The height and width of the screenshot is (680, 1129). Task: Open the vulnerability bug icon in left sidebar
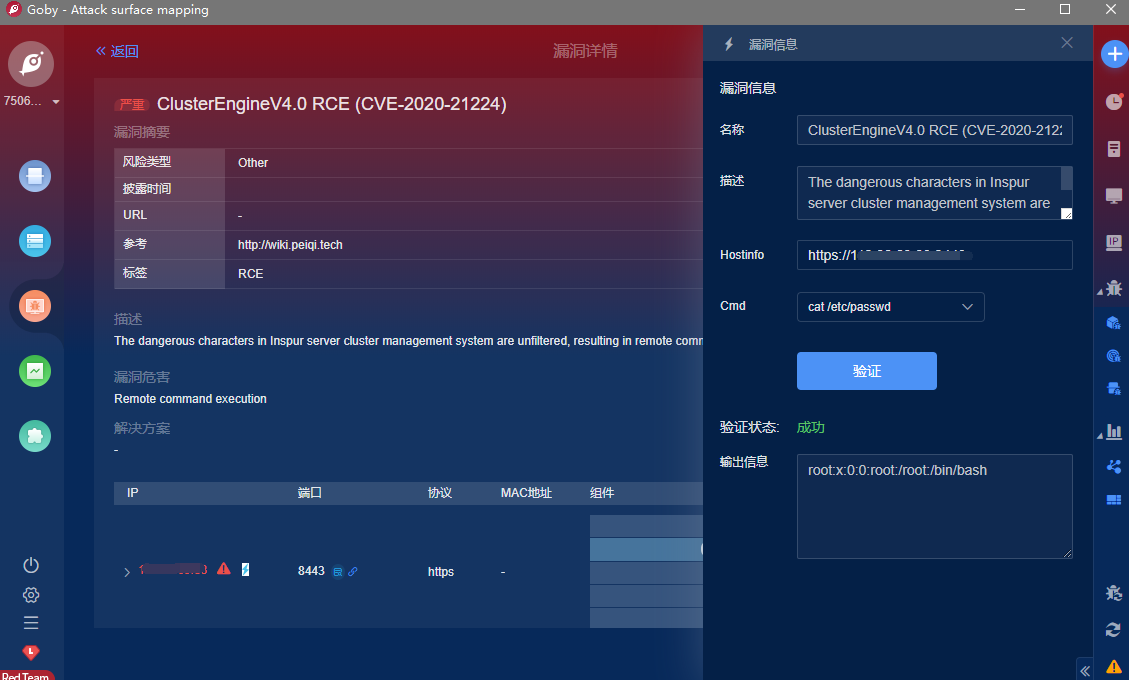click(35, 306)
